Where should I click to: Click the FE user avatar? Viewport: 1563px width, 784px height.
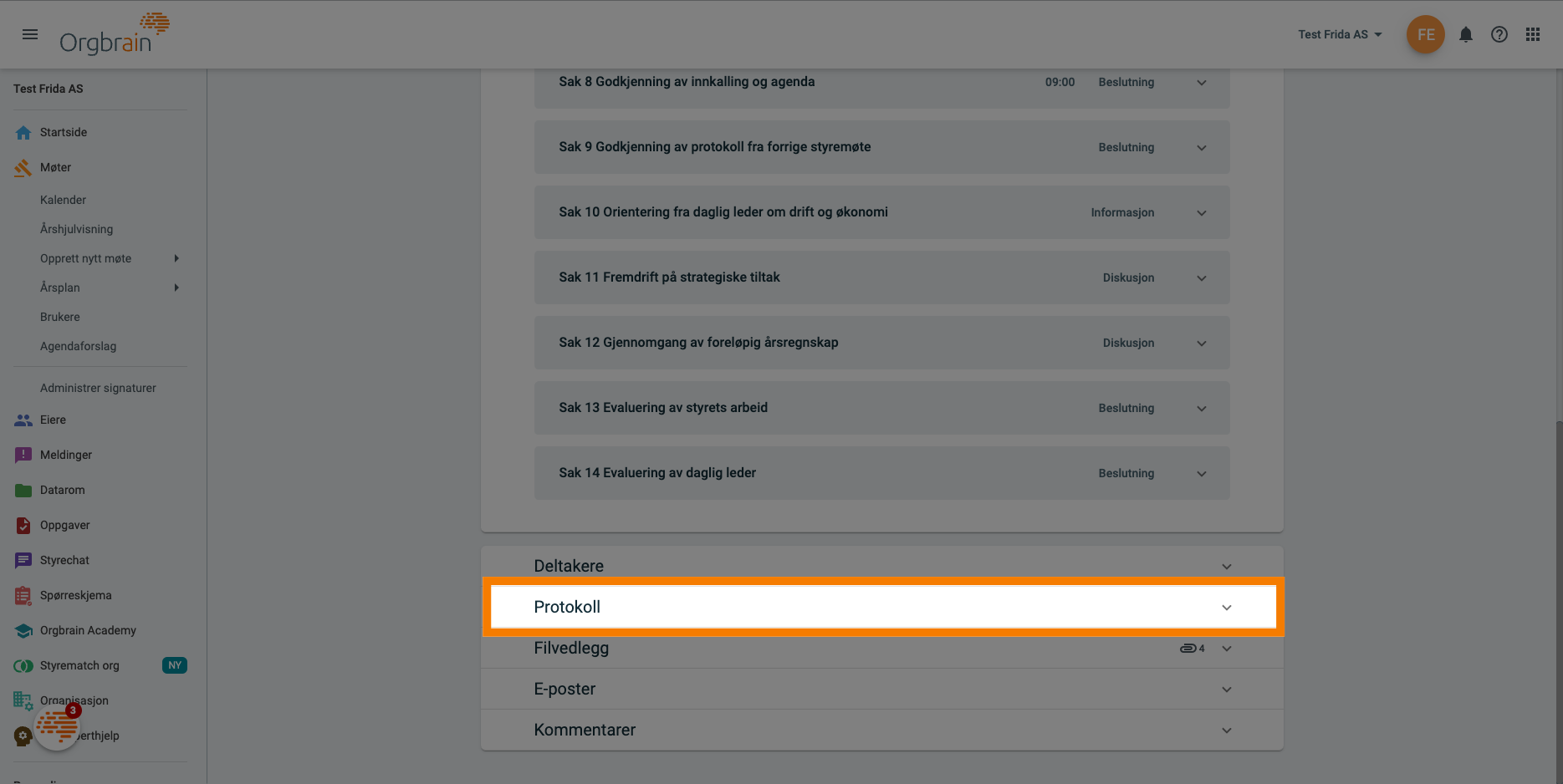click(1425, 34)
